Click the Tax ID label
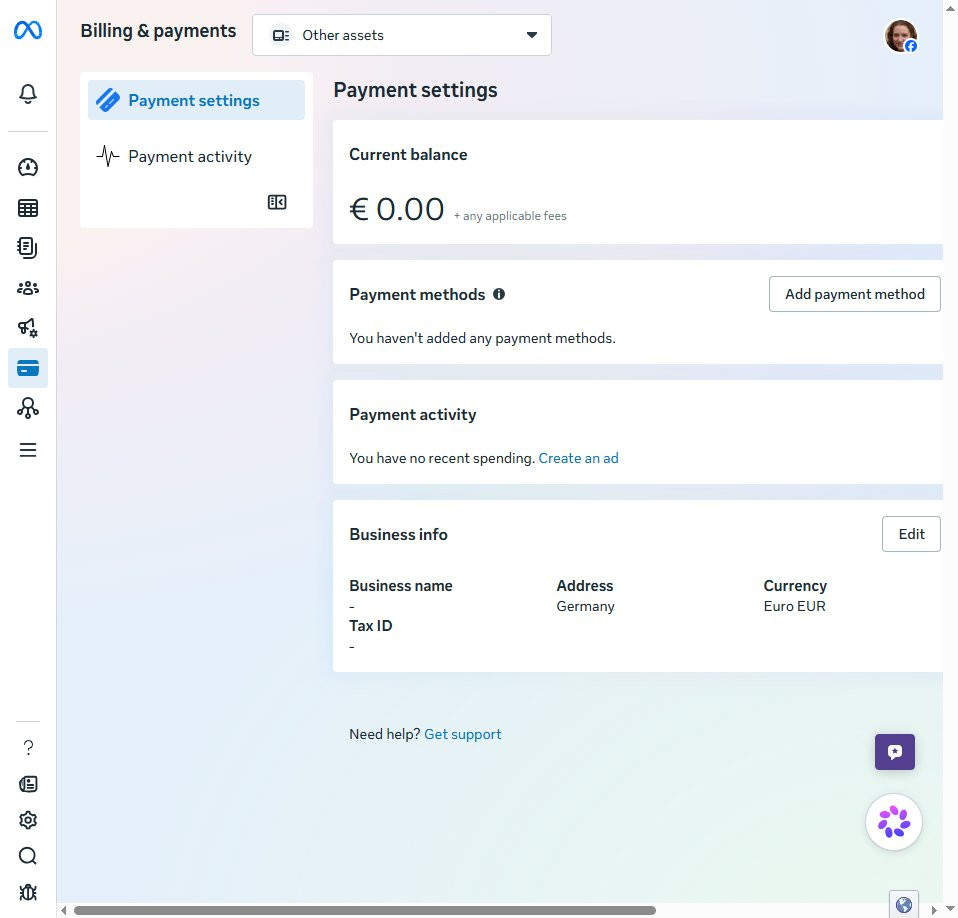The image size is (958, 918). 371,626
